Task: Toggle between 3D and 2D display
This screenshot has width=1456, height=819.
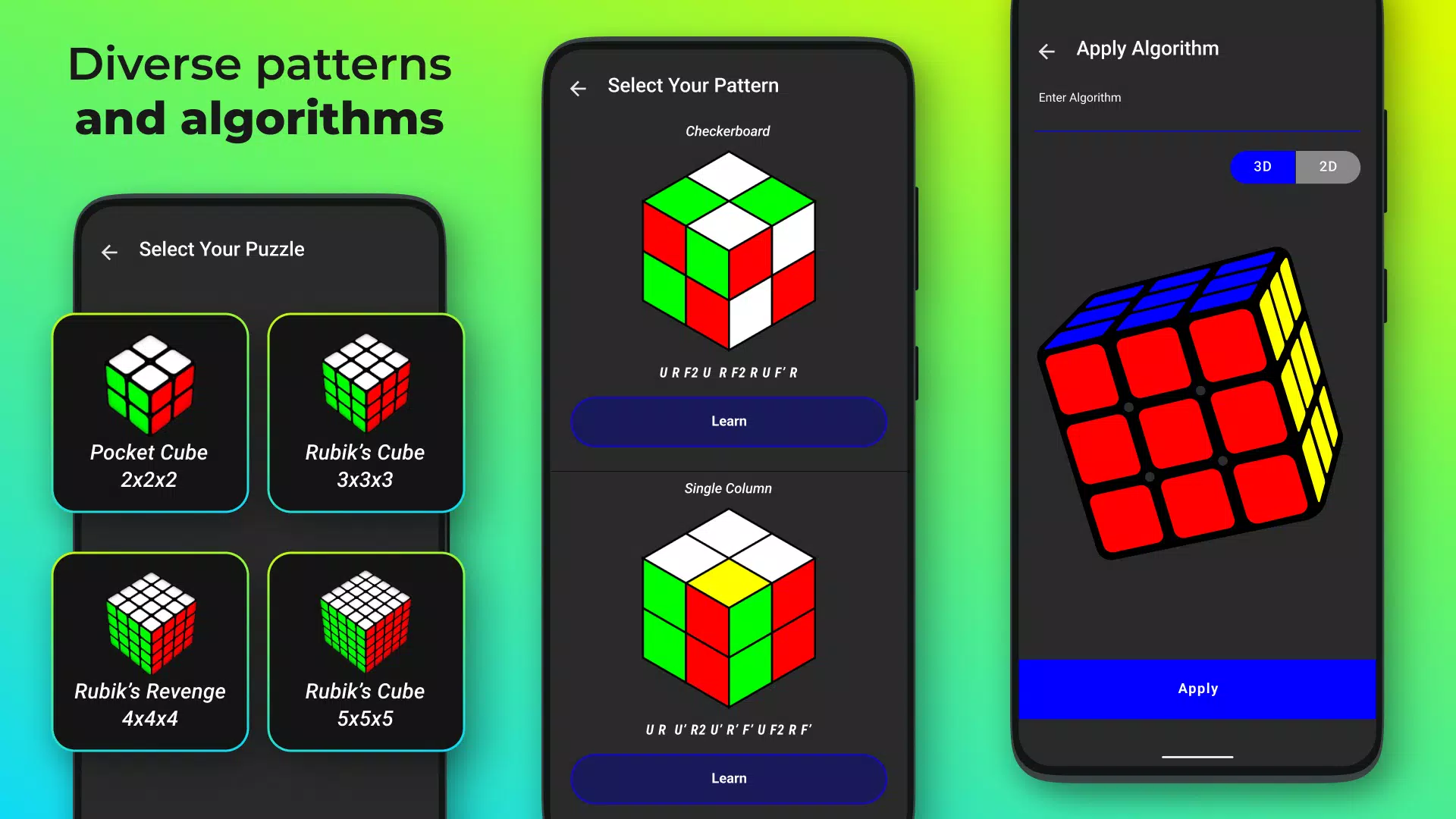Action: point(1296,166)
